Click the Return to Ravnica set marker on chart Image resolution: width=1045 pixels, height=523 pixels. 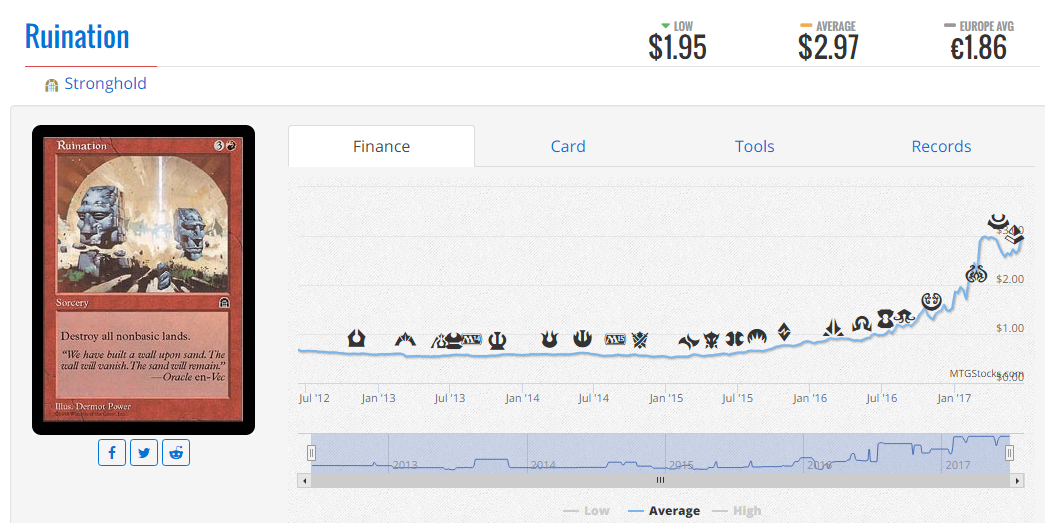357,338
